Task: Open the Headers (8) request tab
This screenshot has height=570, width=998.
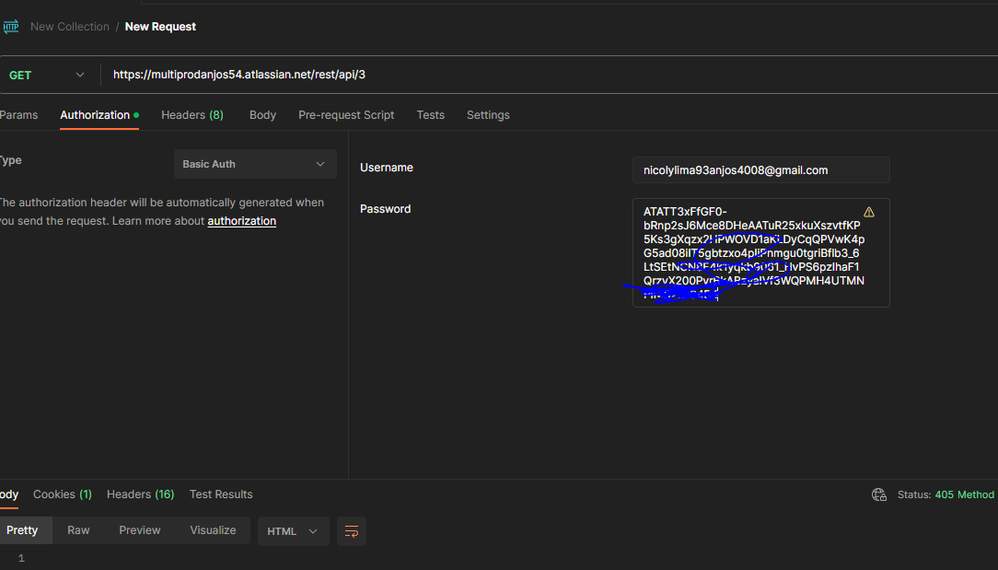Action: [x=192, y=115]
